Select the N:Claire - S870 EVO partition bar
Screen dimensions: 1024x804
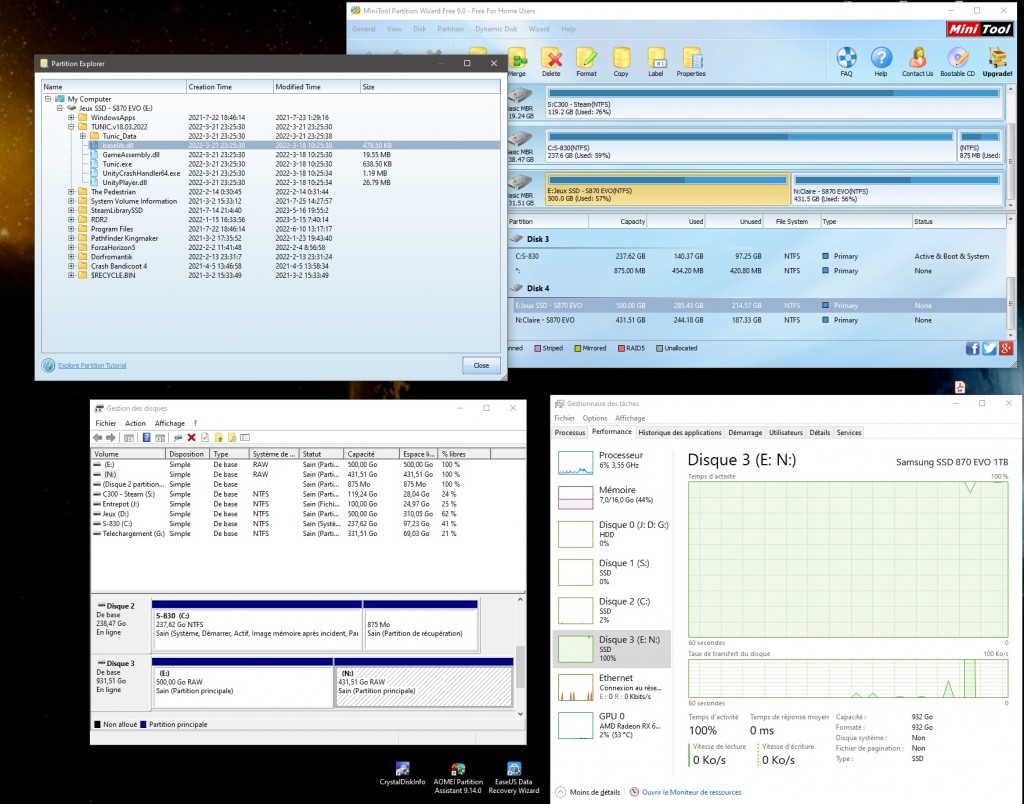click(897, 189)
